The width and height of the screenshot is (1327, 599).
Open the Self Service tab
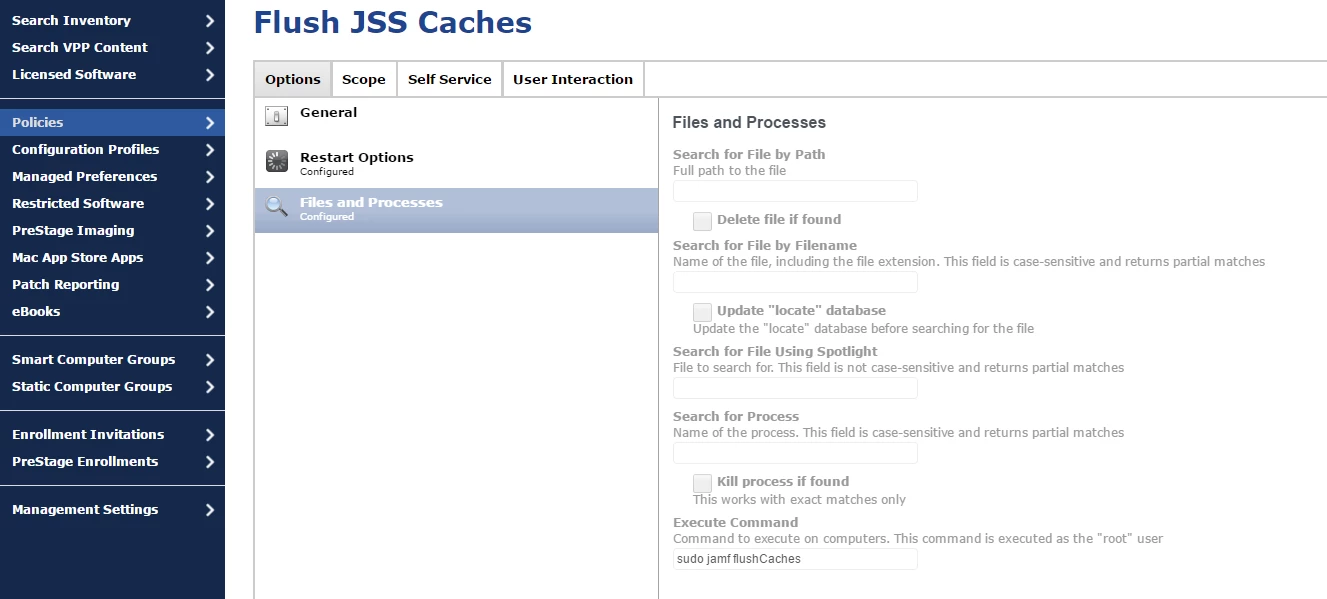point(450,79)
